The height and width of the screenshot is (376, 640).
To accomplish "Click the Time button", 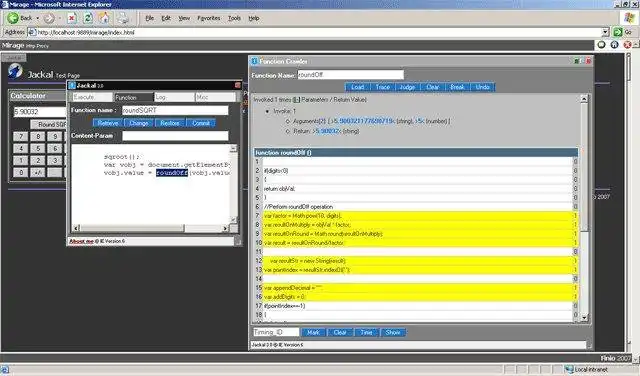I will pos(367,332).
